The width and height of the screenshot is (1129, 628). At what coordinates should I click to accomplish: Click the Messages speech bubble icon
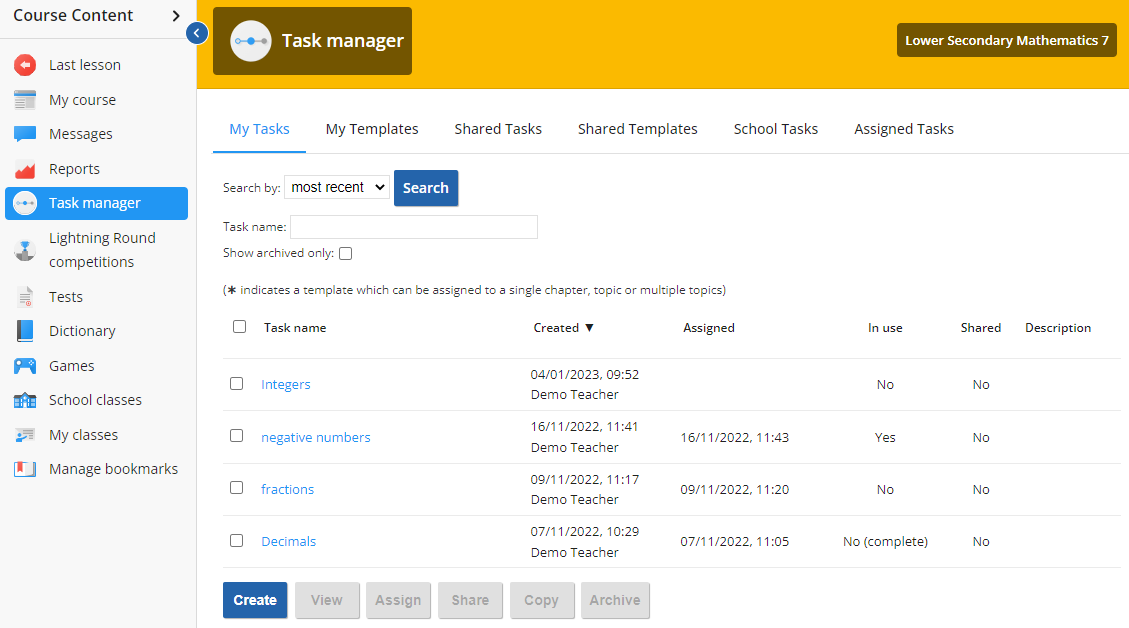(x=24, y=134)
